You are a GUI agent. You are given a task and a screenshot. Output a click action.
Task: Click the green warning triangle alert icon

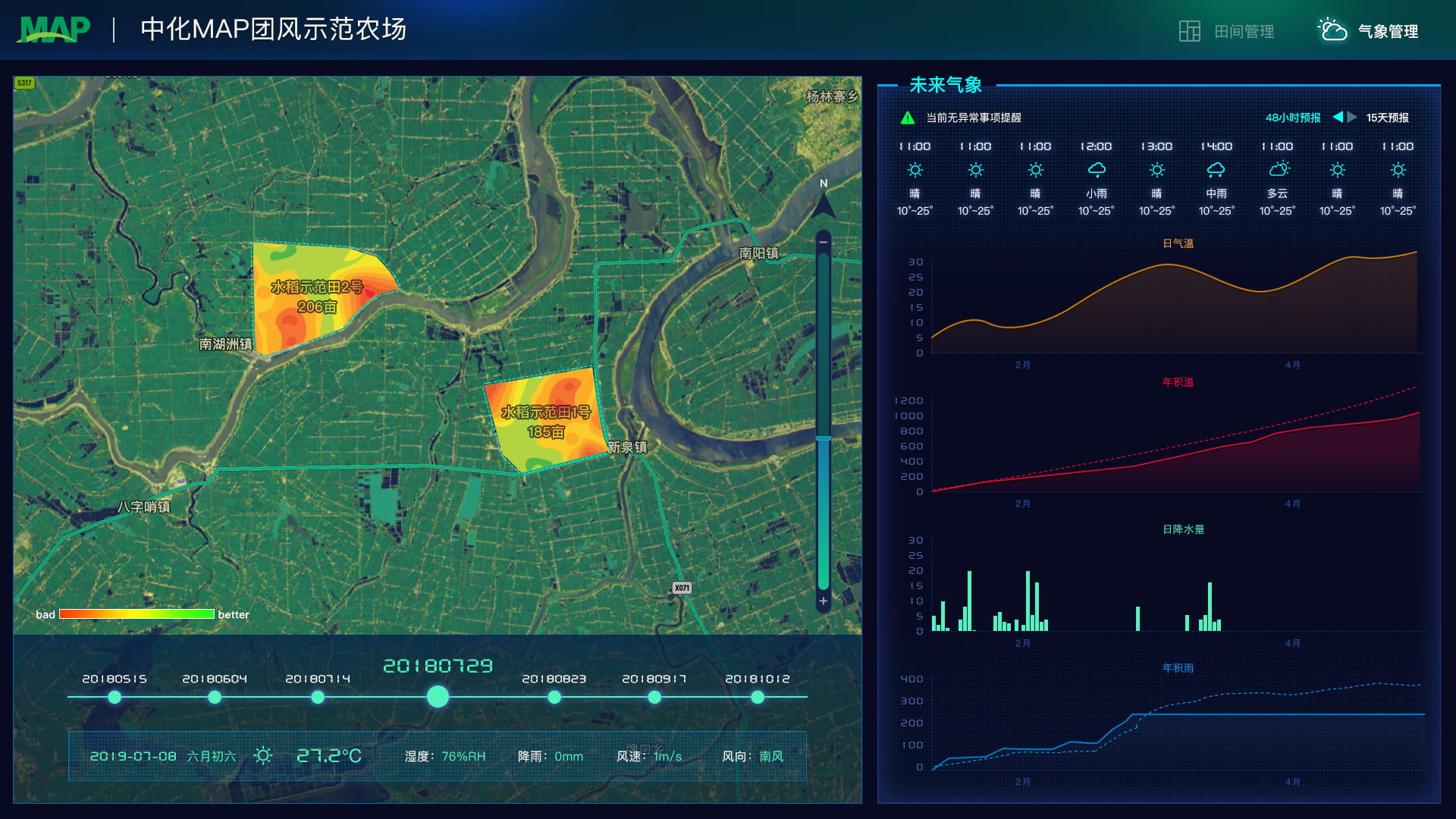click(x=907, y=118)
